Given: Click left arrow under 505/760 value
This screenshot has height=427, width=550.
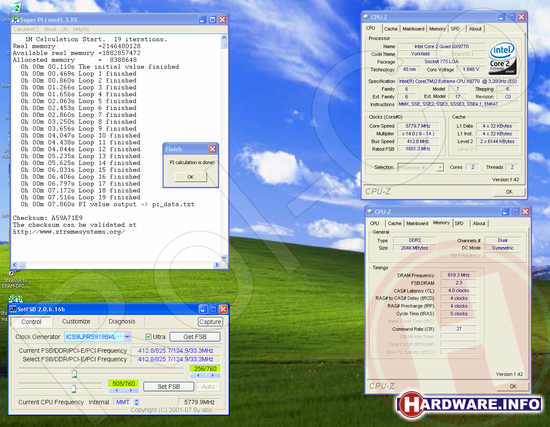Looking at the screenshot, I should [116, 390].
